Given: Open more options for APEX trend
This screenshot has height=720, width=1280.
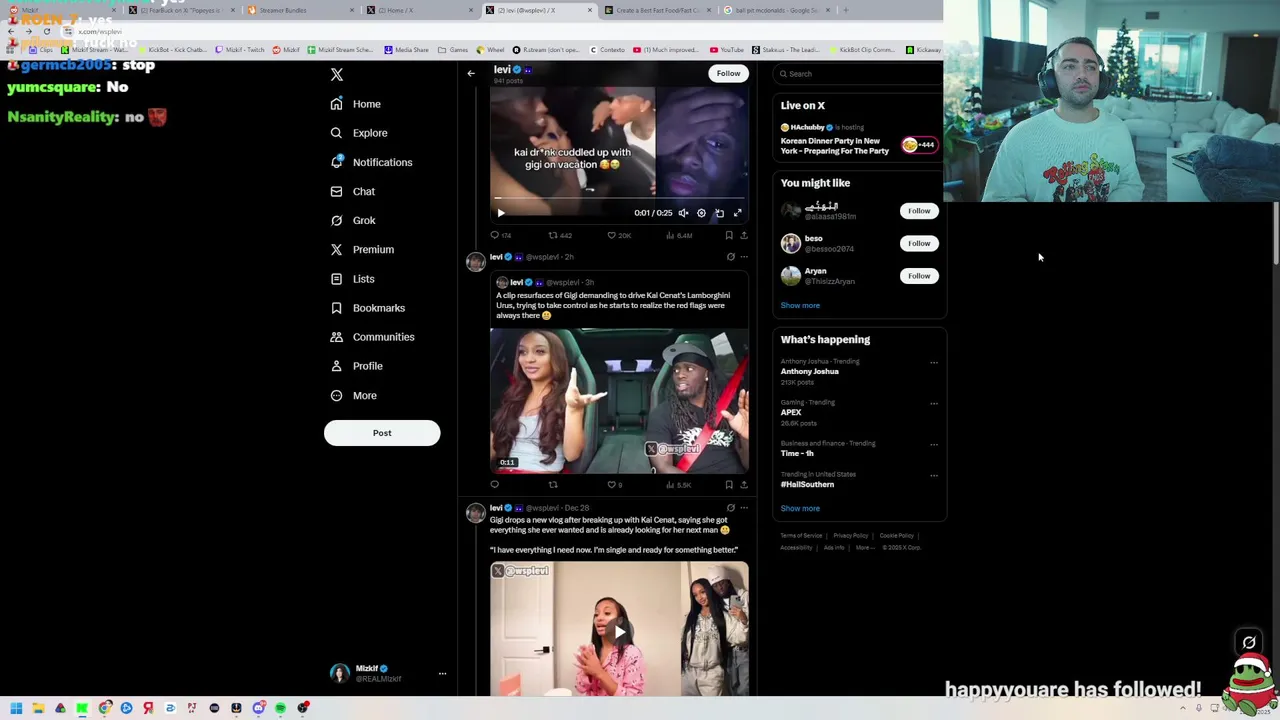Looking at the screenshot, I should click(x=934, y=403).
